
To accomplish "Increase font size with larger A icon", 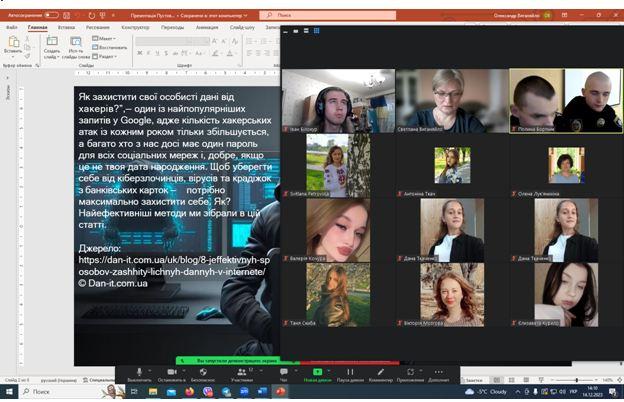I will [215, 41].
